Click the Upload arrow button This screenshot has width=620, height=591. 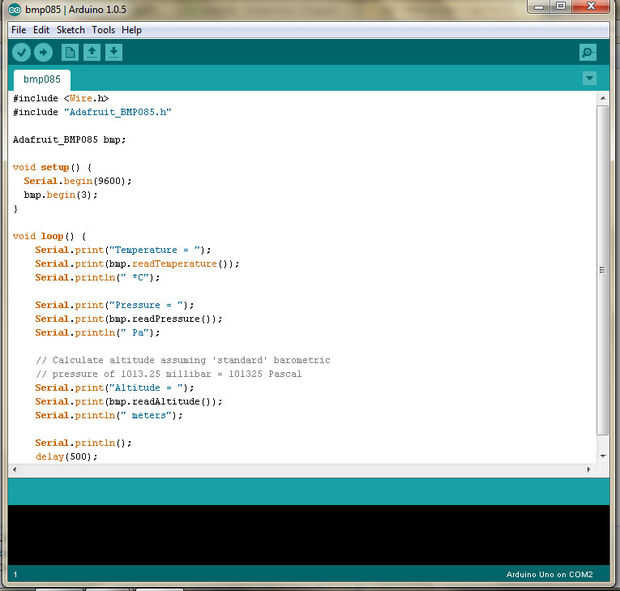click(x=43, y=53)
